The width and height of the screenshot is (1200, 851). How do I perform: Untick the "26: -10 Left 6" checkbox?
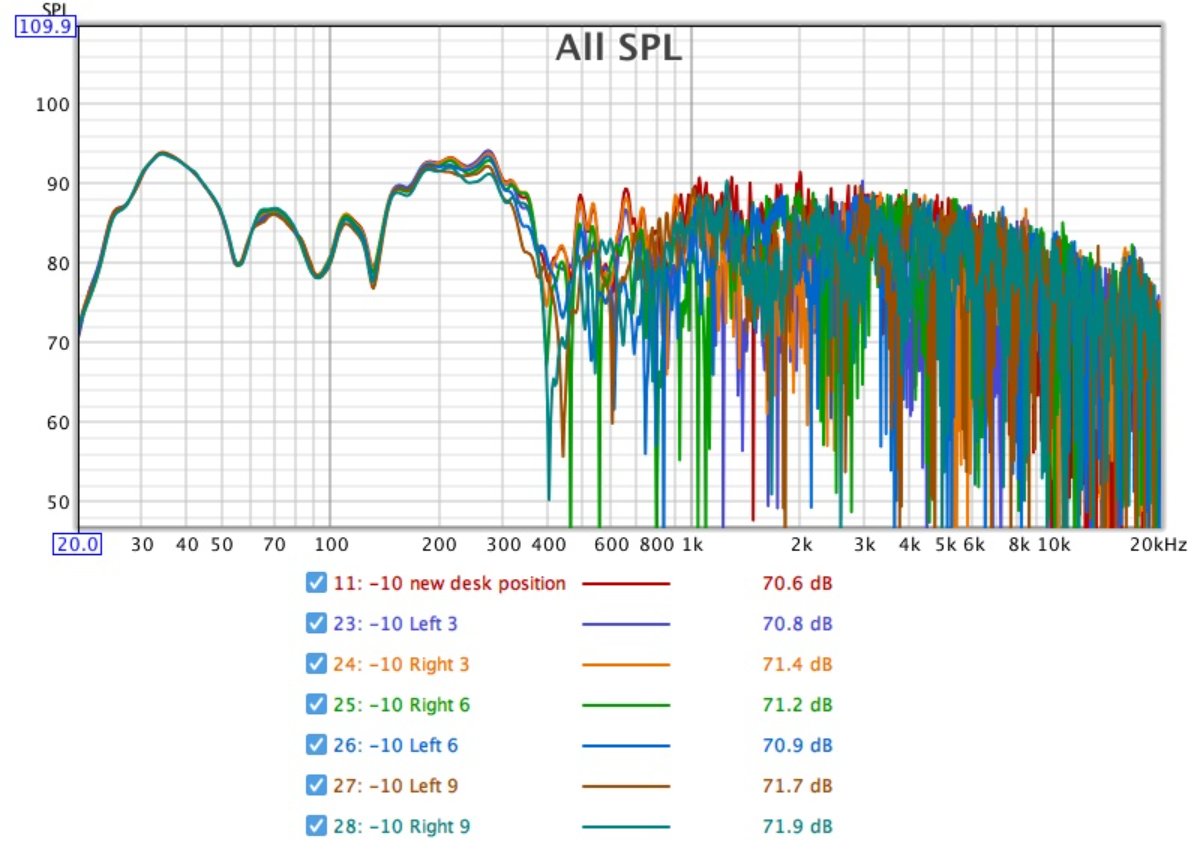tap(317, 745)
